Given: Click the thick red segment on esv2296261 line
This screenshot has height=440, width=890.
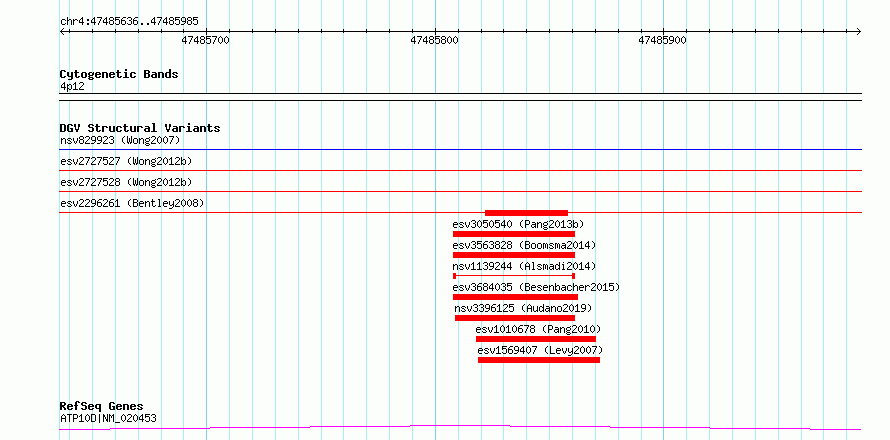Looking at the screenshot, I should (526, 213).
